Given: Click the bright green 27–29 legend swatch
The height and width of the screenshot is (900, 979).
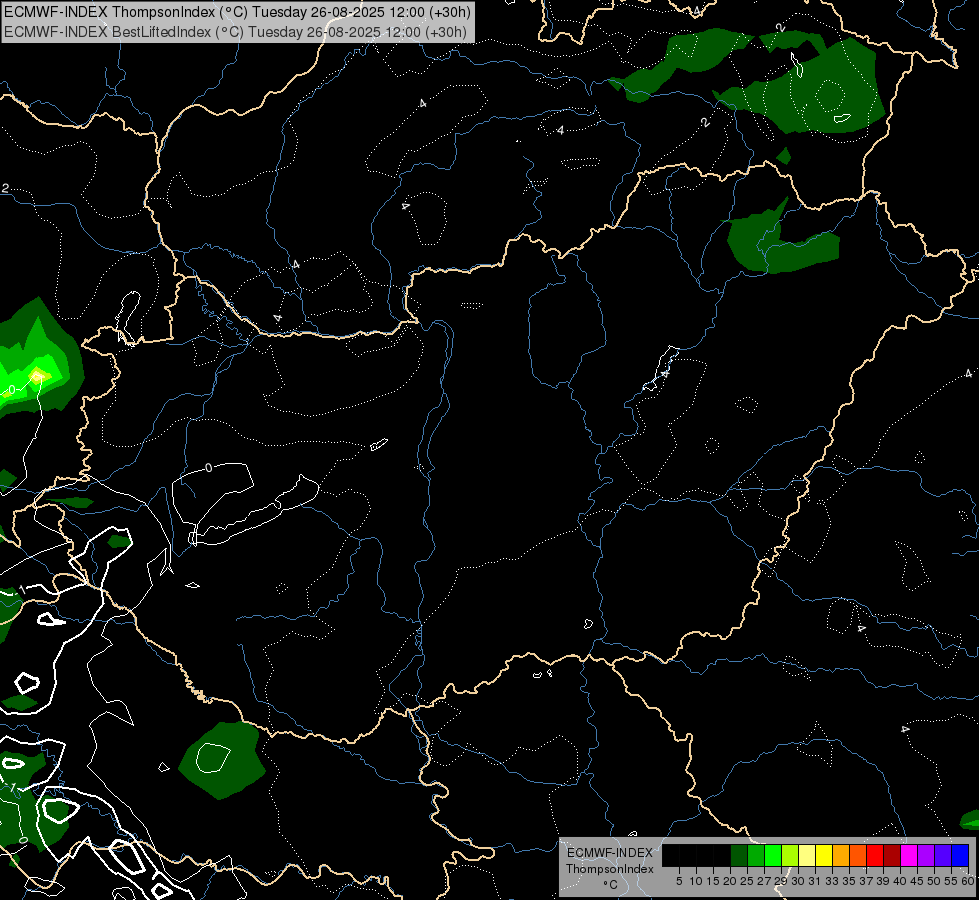Looking at the screenshot, I should [773, 855].
